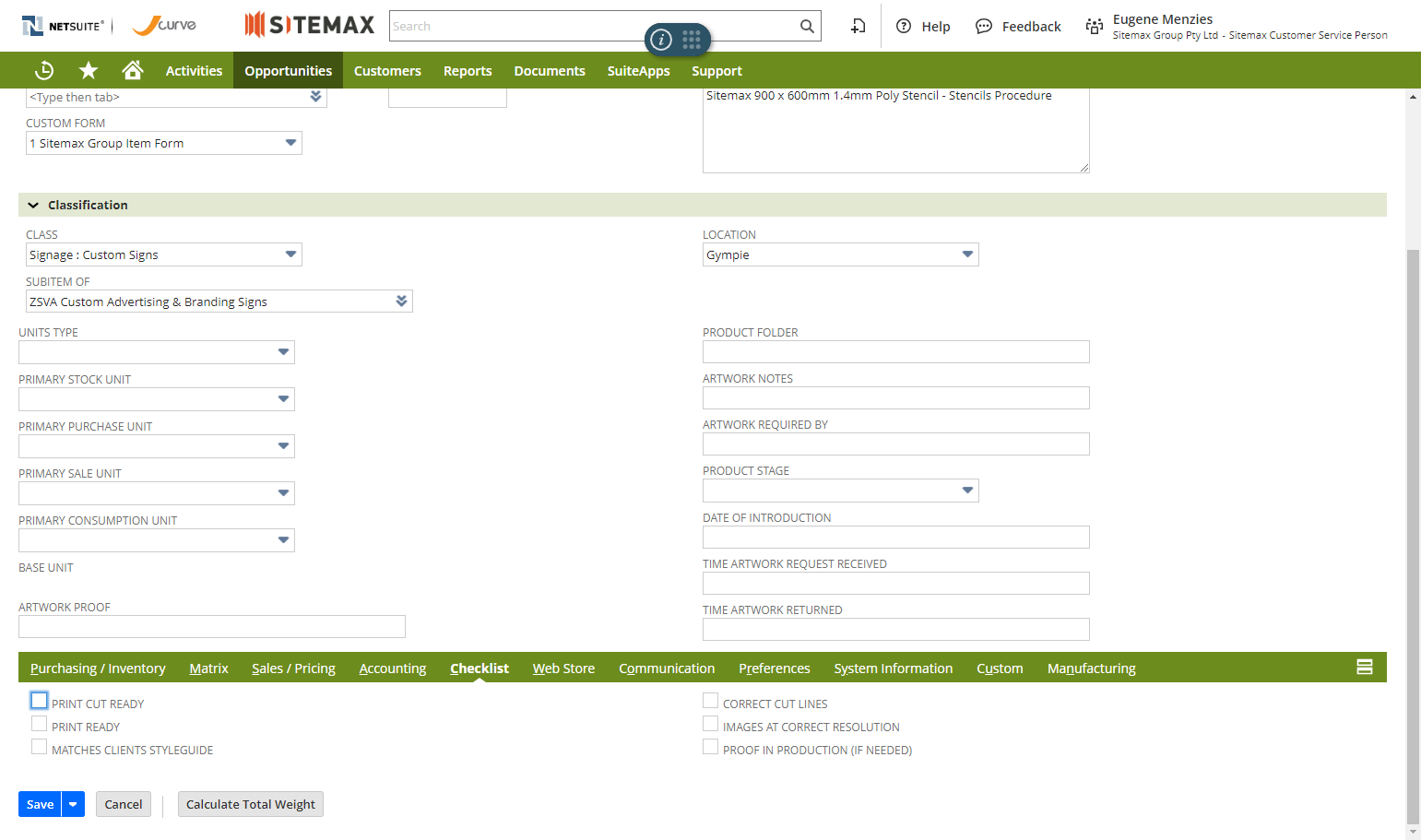Click the Artwork Notes field
Screen dimensions: 1421x840
point(896,397)
